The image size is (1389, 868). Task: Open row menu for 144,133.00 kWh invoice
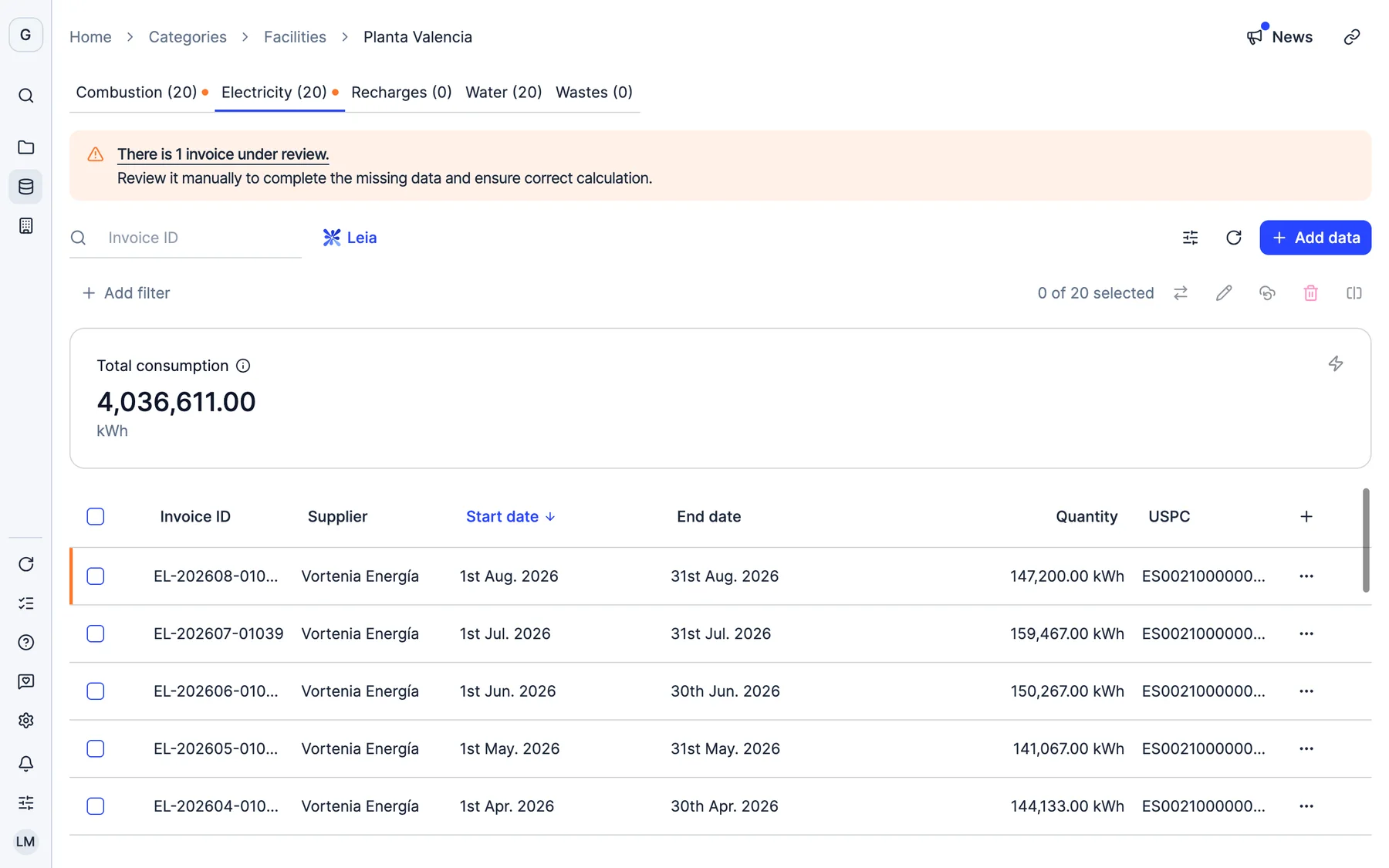(1306, 806)
